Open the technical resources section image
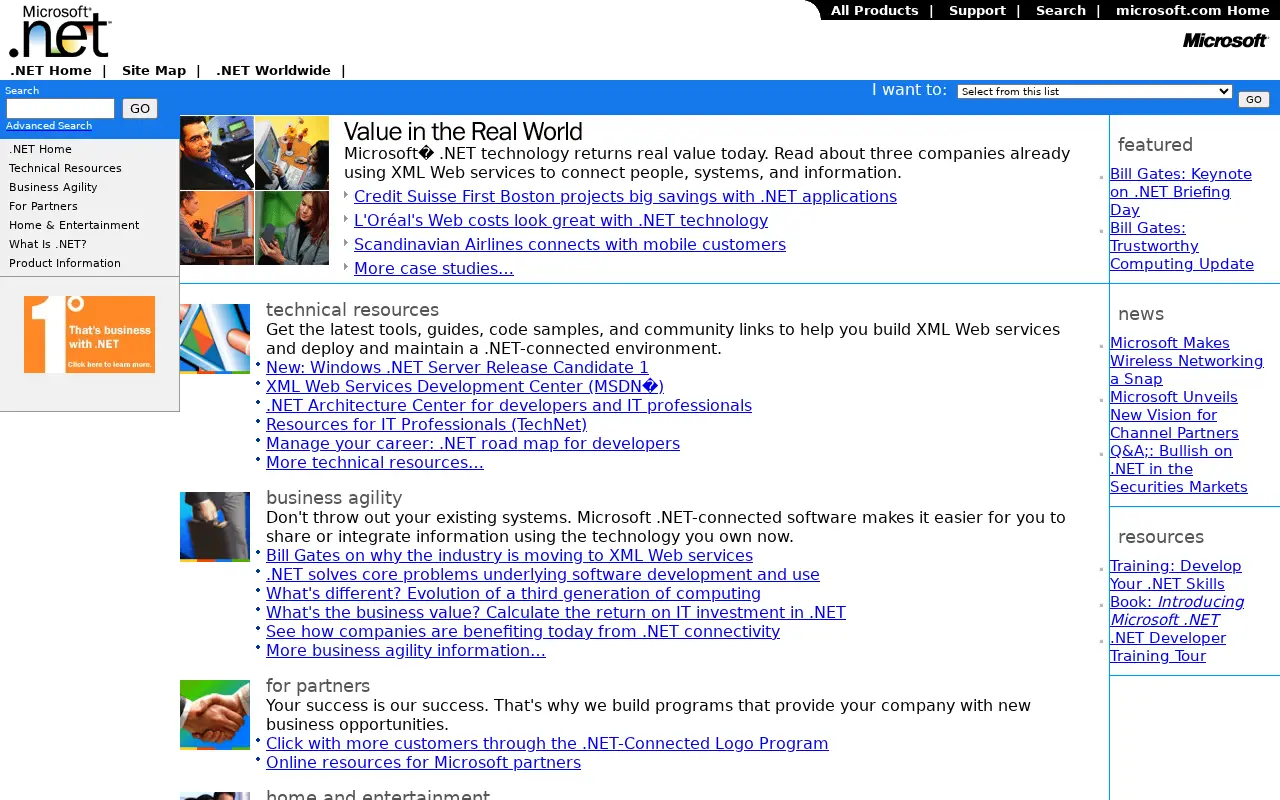This screenshot has width=1280, height=800. click(215, 339)
